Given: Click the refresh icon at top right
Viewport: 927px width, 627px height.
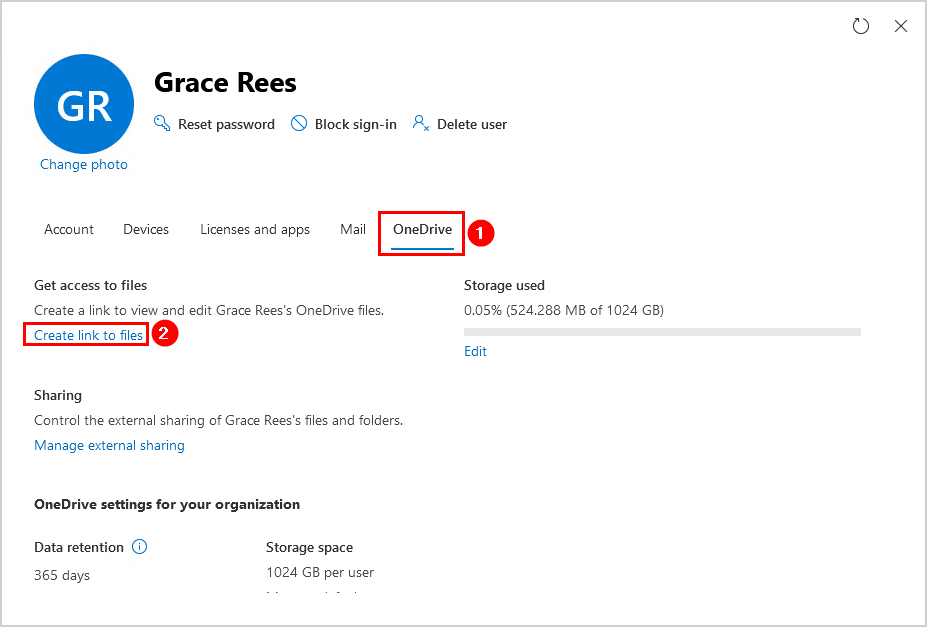Looking at the screenshot, I should [860, 27].
